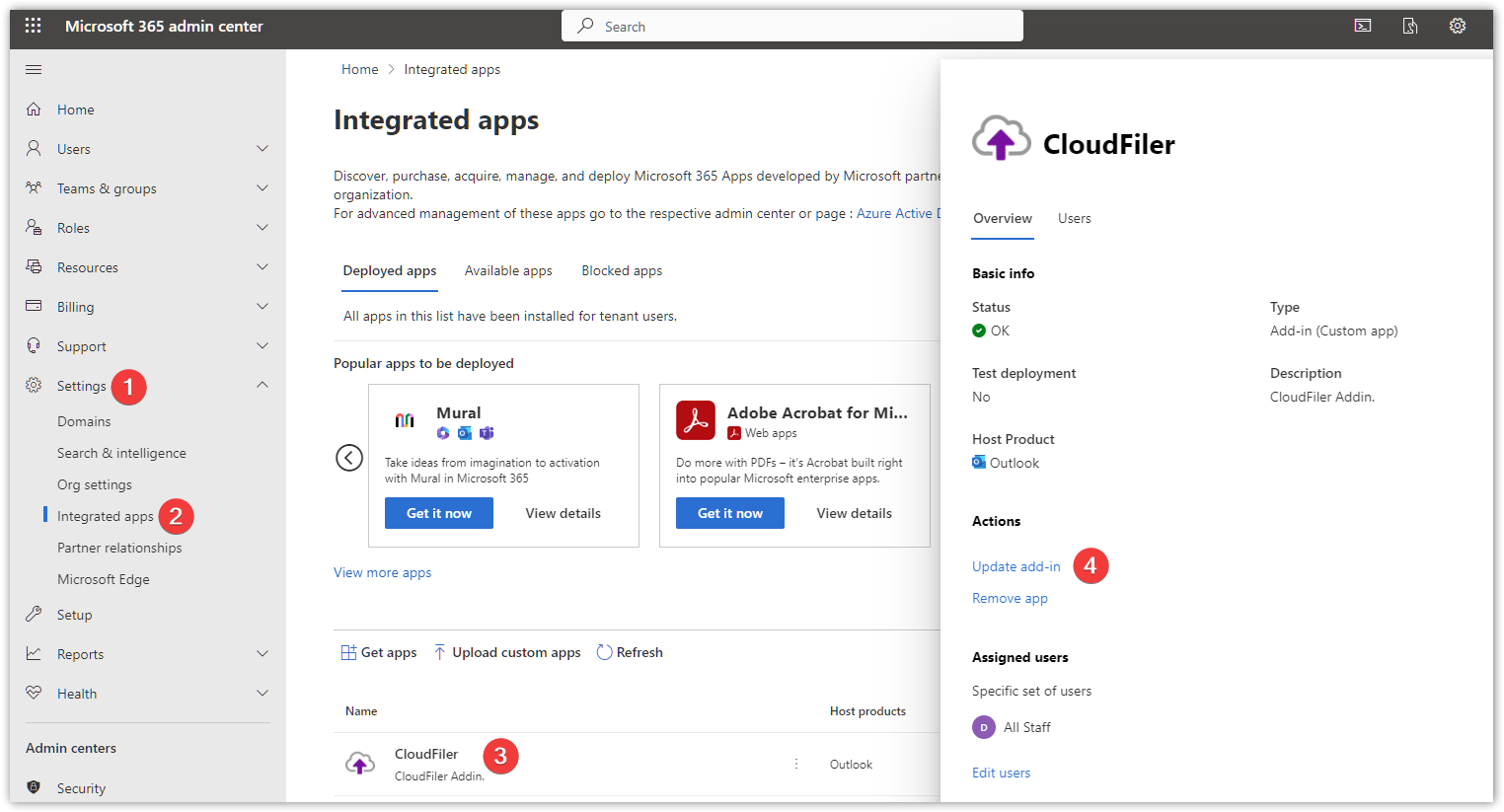Expand the Roles chevron
Image resolution: width=1504 pixels, height=812 pixels.
click(x=263, y=227)
